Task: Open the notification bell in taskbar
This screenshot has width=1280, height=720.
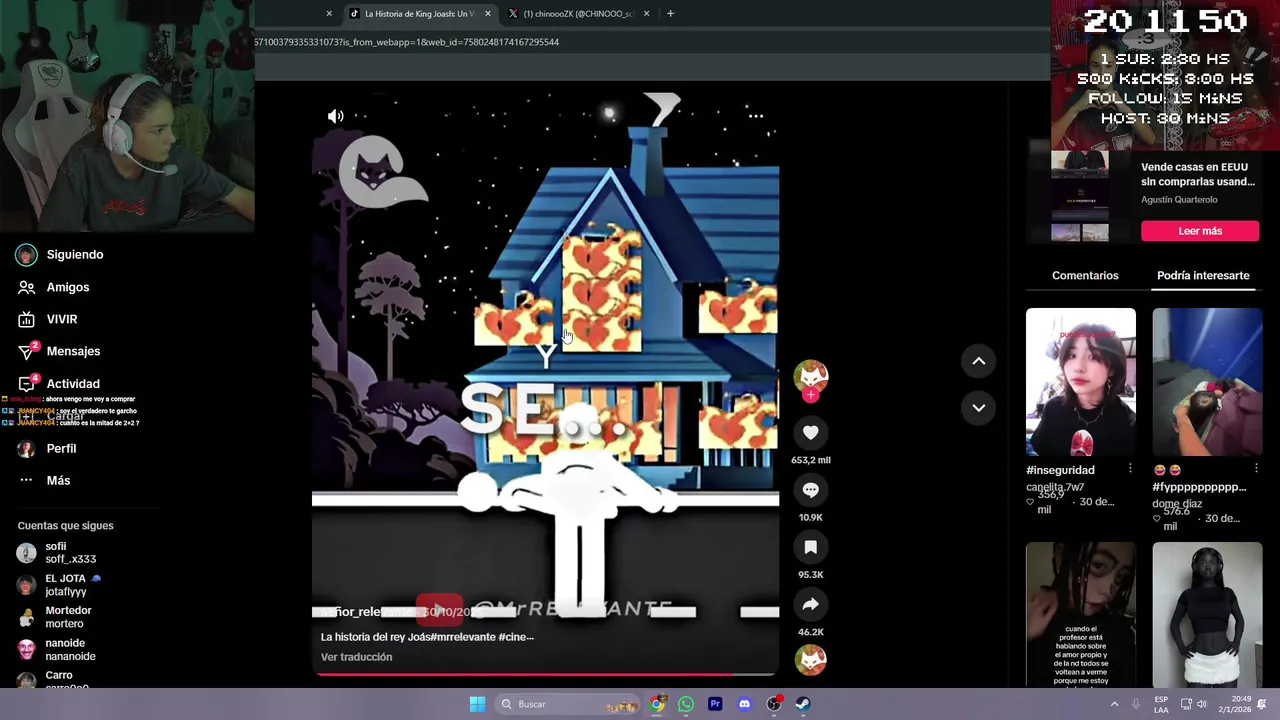Action: (1262, 704)
